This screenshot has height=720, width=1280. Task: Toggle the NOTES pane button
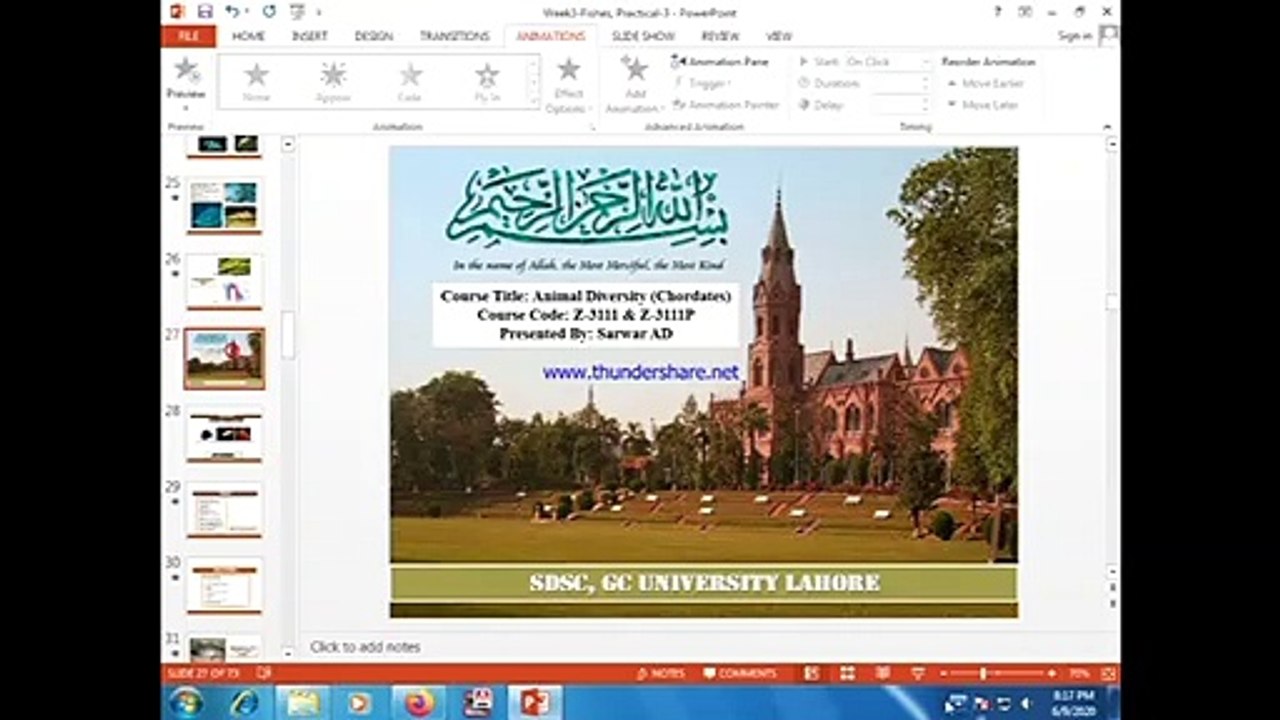[x=662, y=673]
